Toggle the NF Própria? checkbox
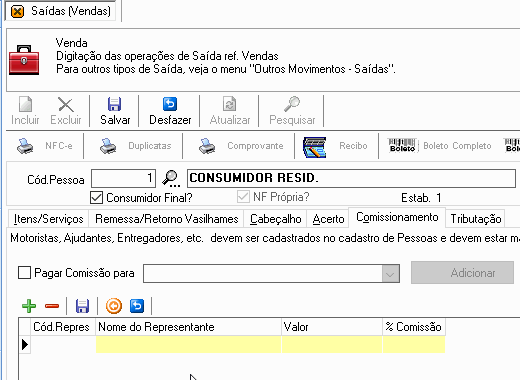The width and height of the screenshot is (520, 380). 243,197
